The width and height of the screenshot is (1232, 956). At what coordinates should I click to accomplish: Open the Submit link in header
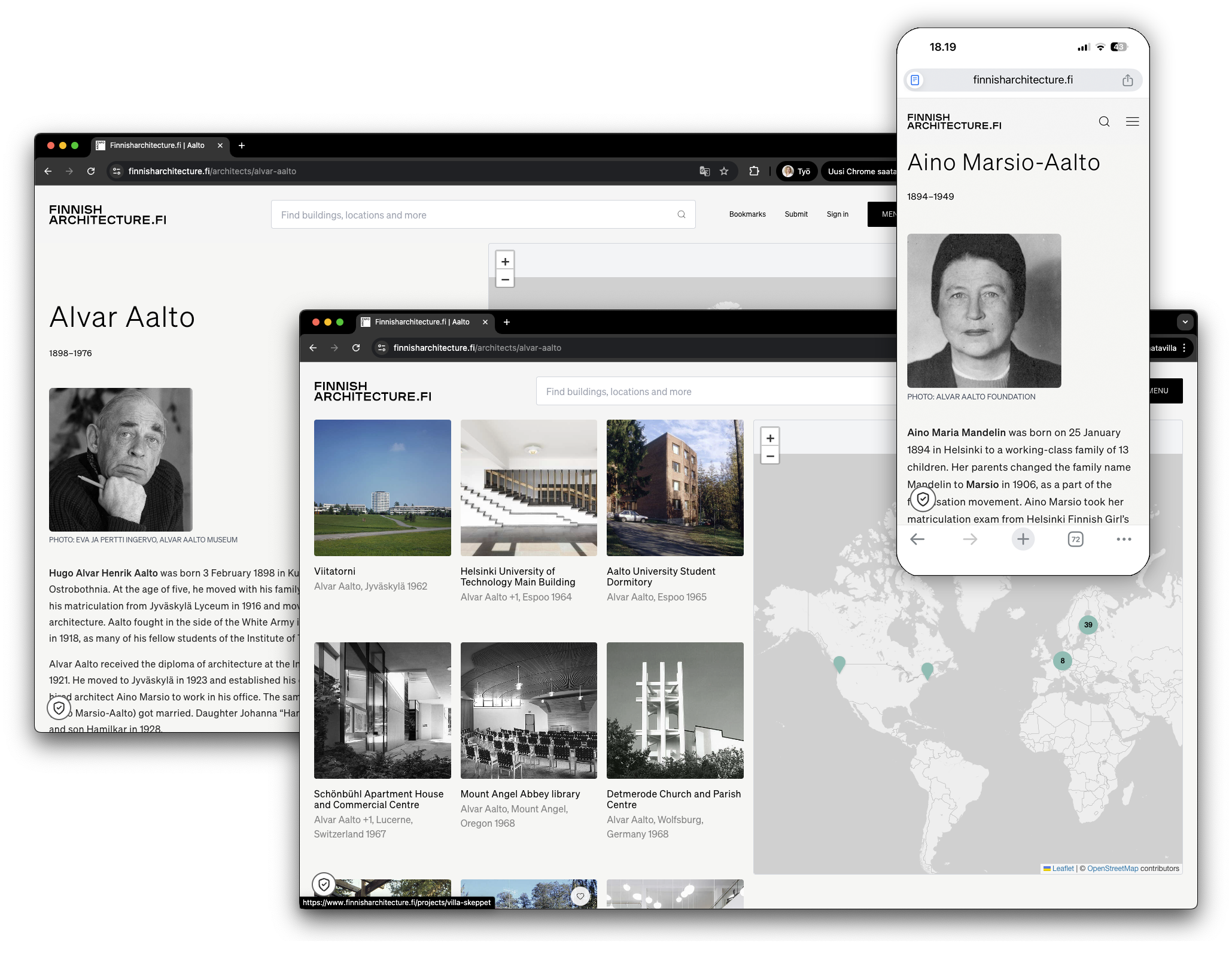point(796,214)
